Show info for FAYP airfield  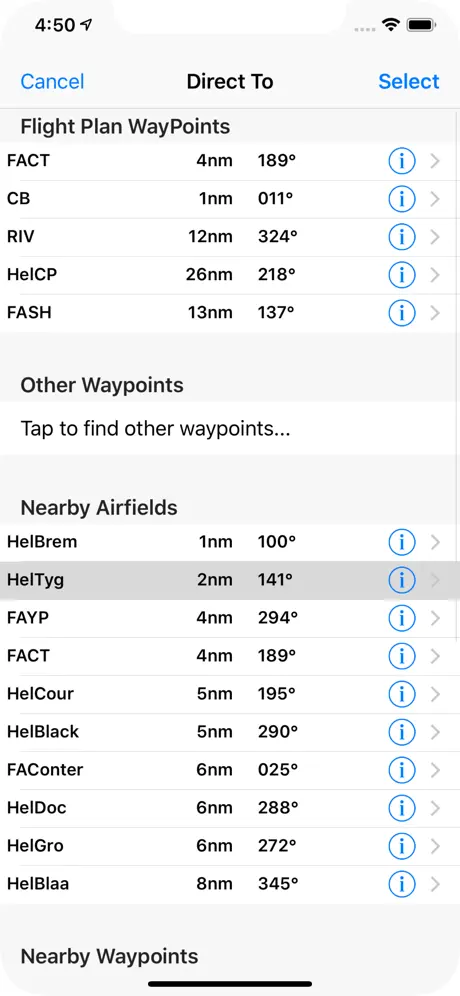pyautogui.click(x=402, y=618)
